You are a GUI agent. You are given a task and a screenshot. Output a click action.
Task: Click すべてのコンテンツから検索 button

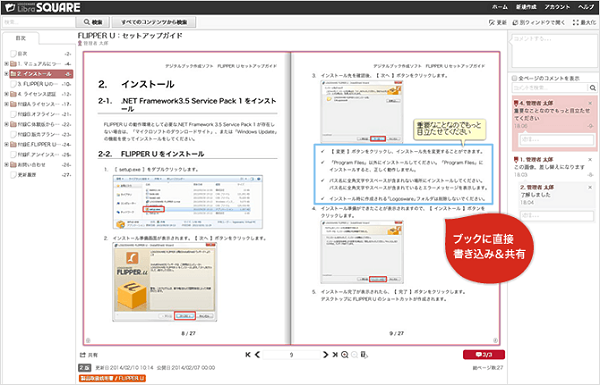pos(154,22)
